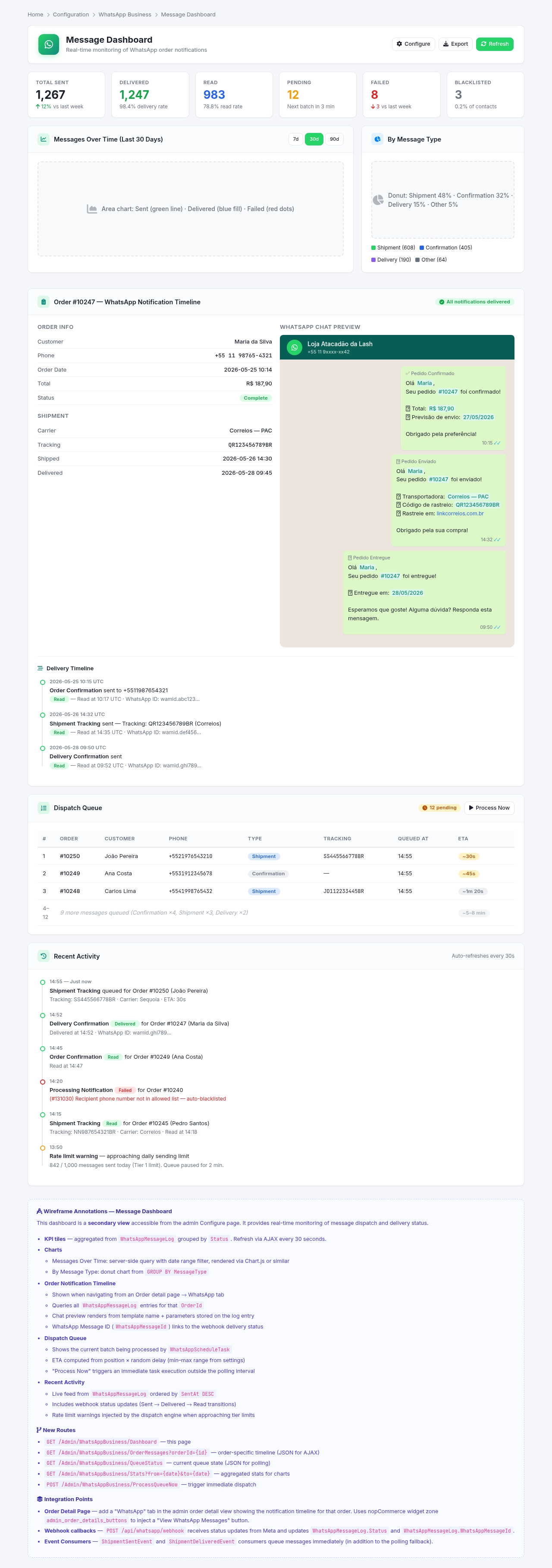Click the WhatsApp avatar in chat preview header
This screenshot has height=1568, width=552.
pyautogui.click(x=295, y=347)
